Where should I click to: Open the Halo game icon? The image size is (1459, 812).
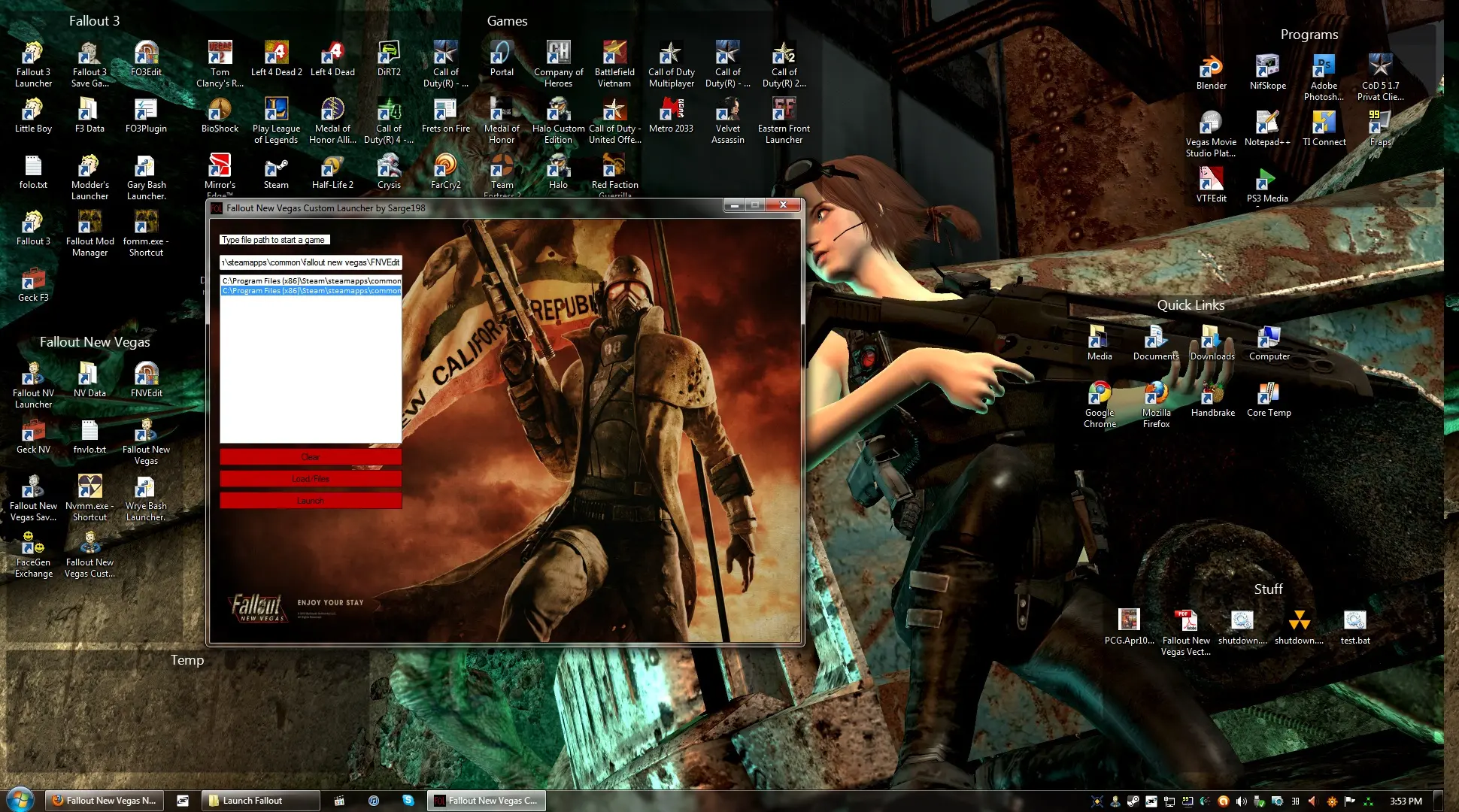(x=558, y=171)
